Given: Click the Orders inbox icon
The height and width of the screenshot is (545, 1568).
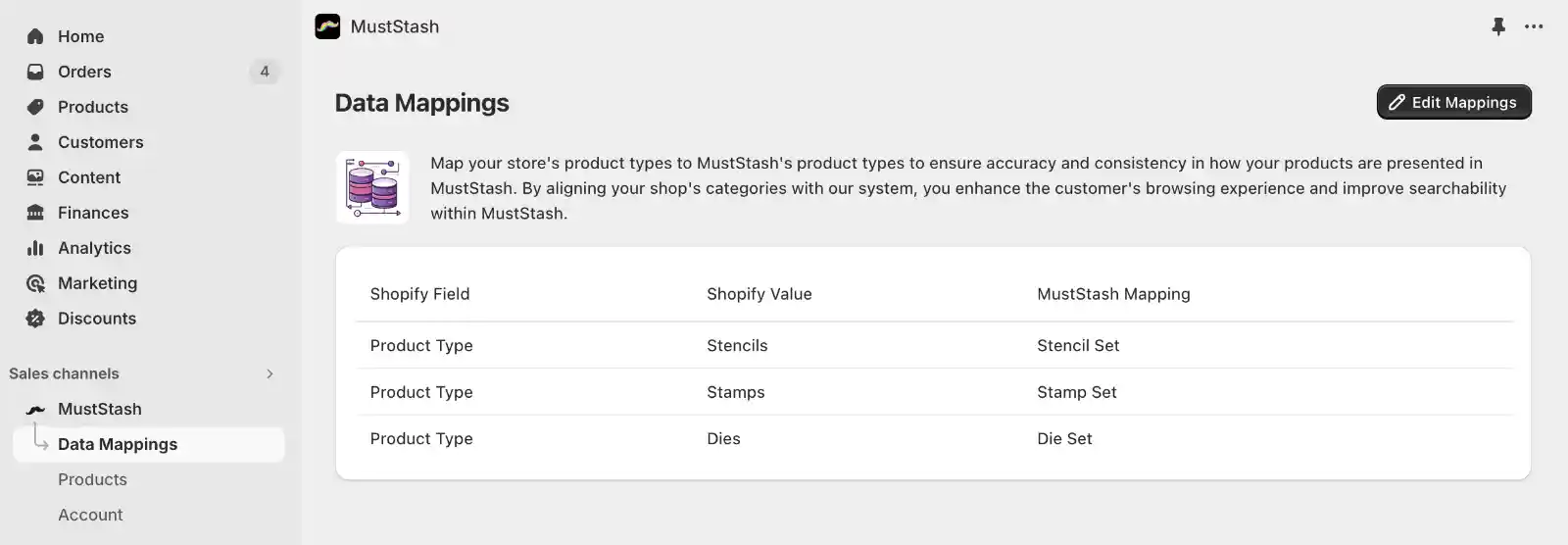Looking at the screenshot, I should [35, 72].
